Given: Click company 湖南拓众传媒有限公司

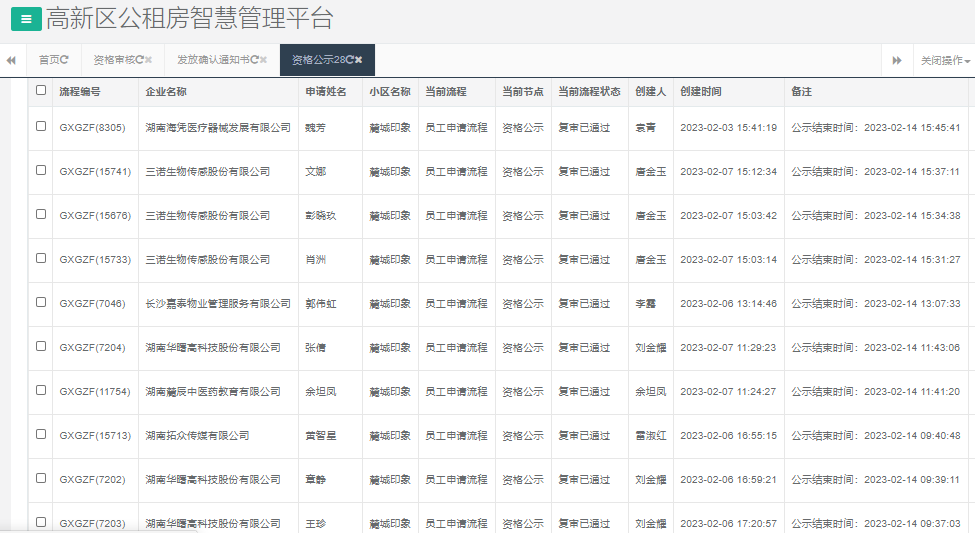Looking at the screenshot, I should coord(197,436).
